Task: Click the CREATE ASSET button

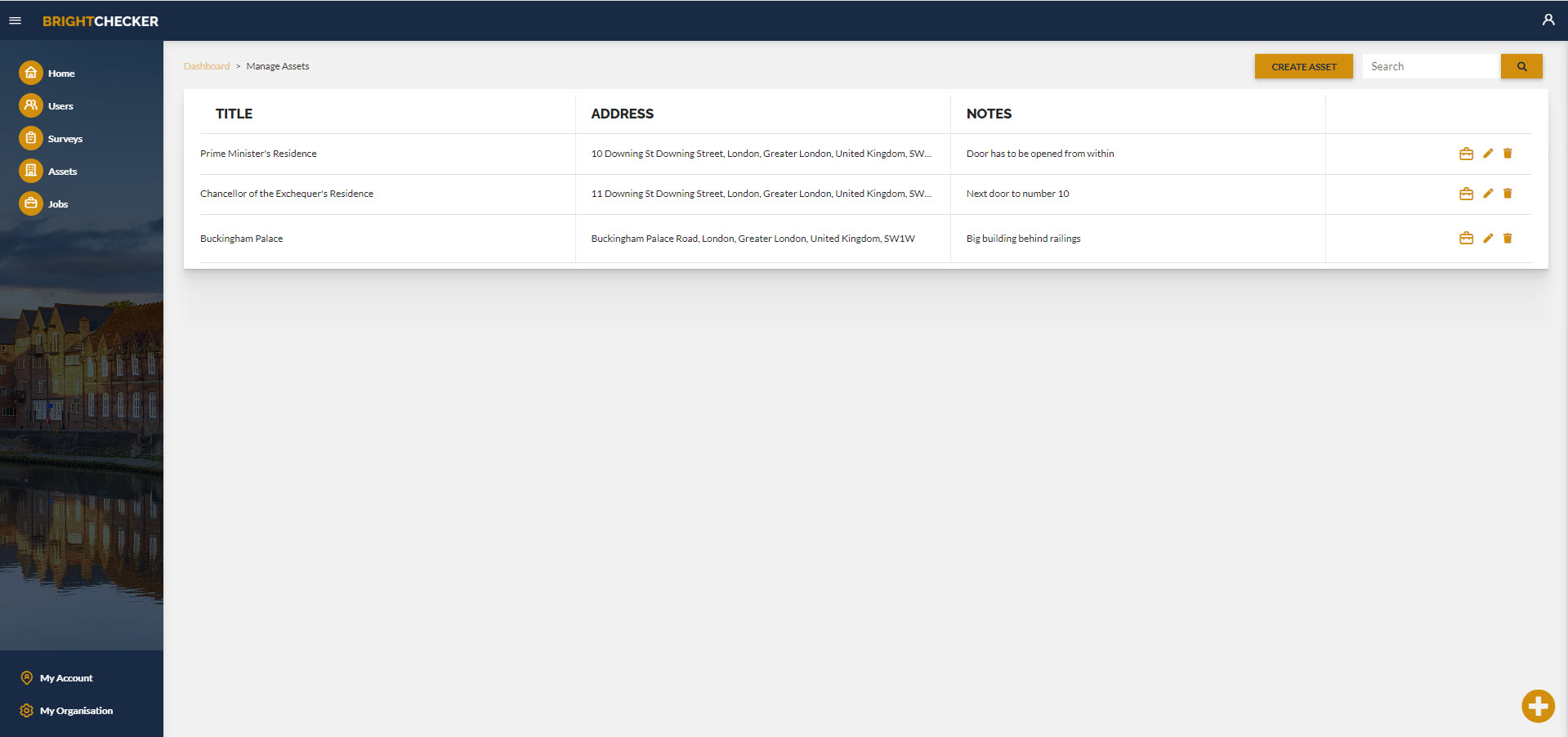Action: [x=1303, y=66]
